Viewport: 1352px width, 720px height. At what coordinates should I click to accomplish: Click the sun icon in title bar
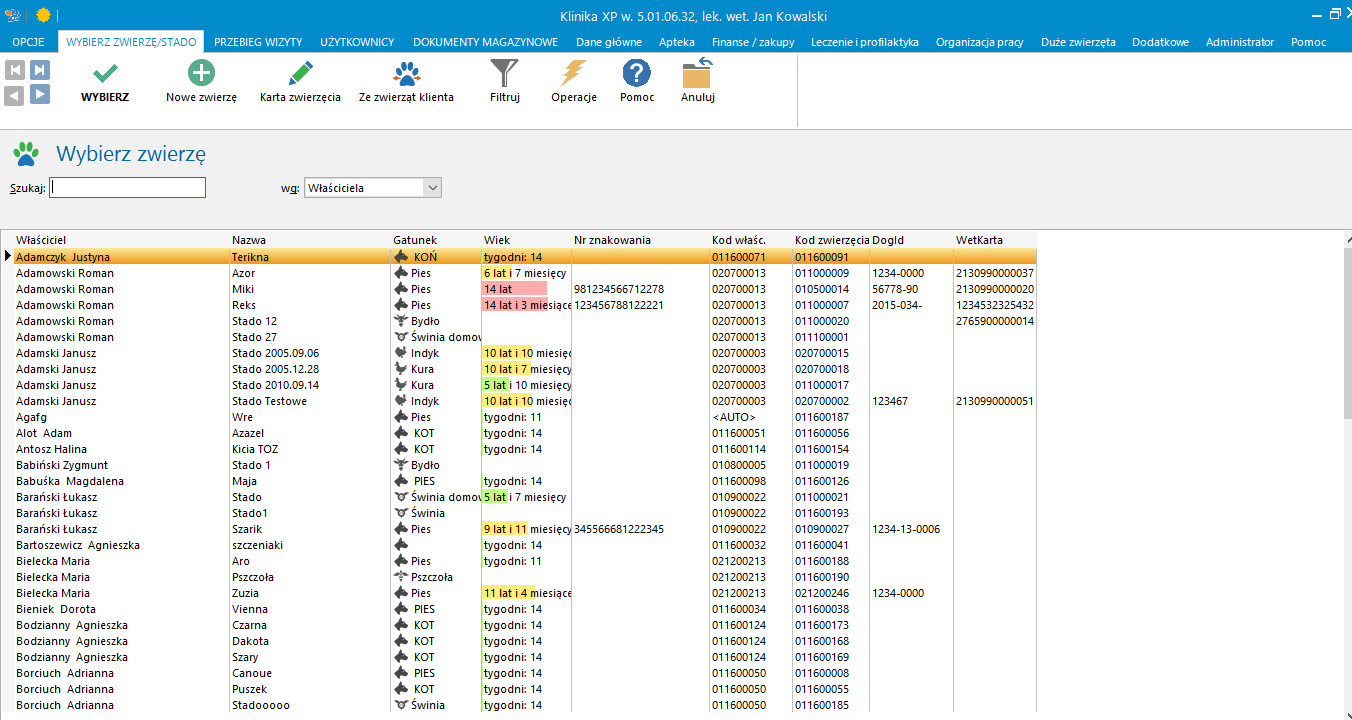[43, 15]
